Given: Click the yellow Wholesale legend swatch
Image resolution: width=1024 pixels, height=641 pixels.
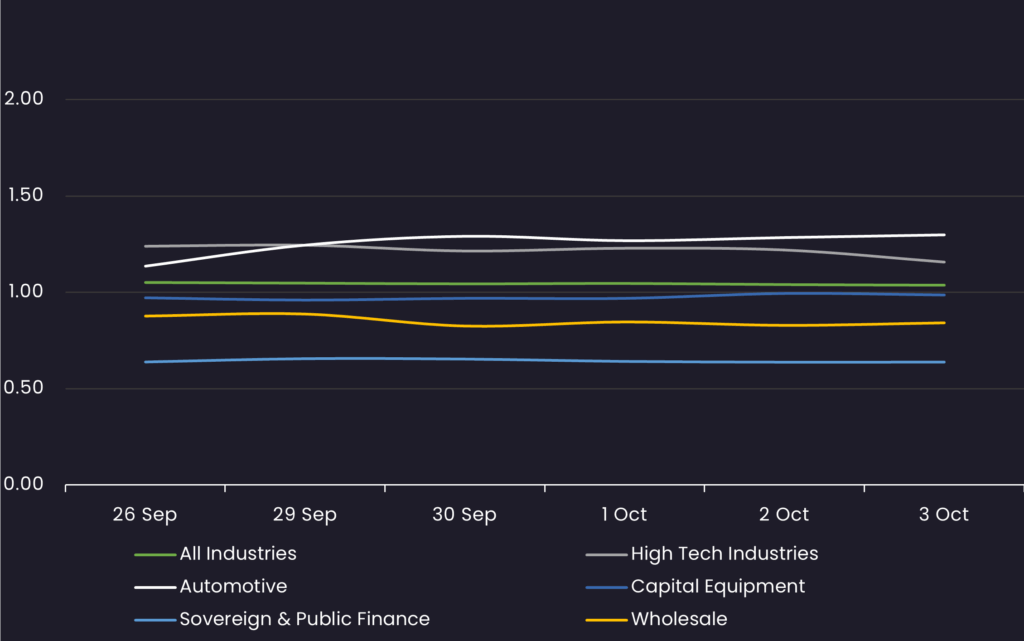Looking at the screenshot, I should coord(606,620).
